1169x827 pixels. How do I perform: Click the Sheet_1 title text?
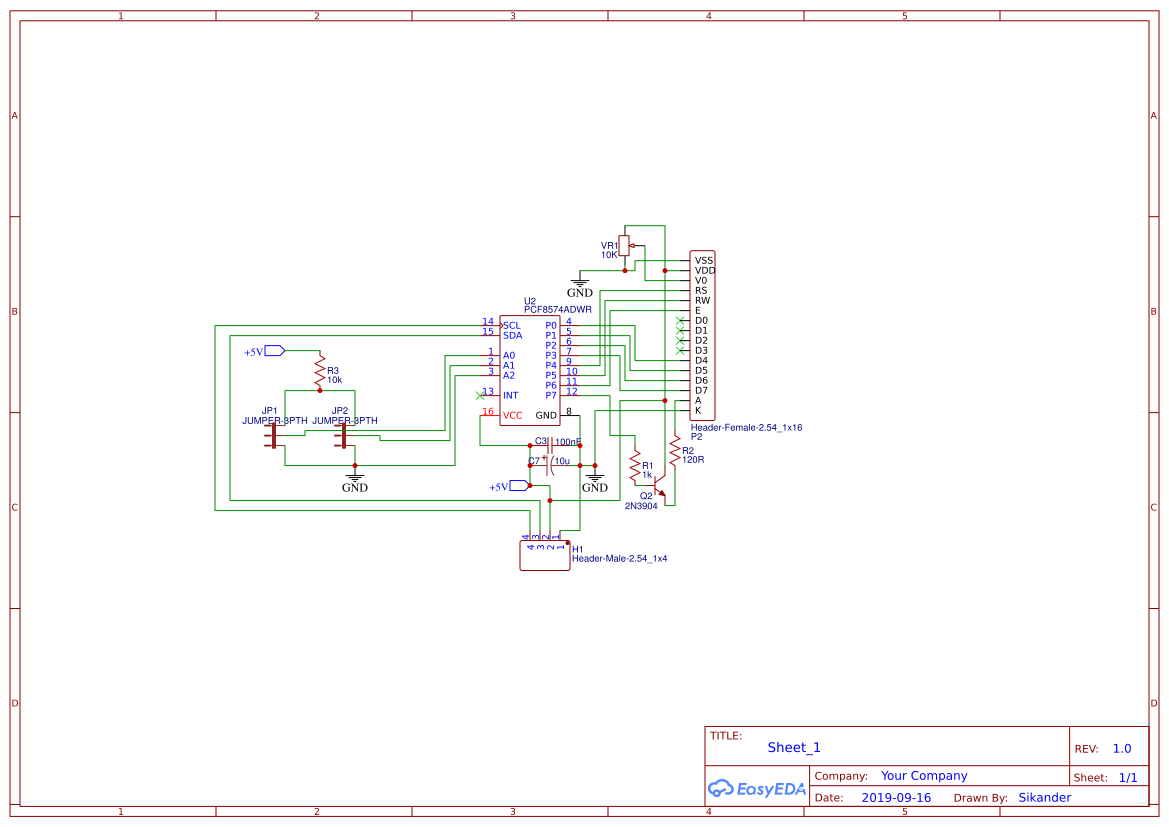(x=792, y=747)
